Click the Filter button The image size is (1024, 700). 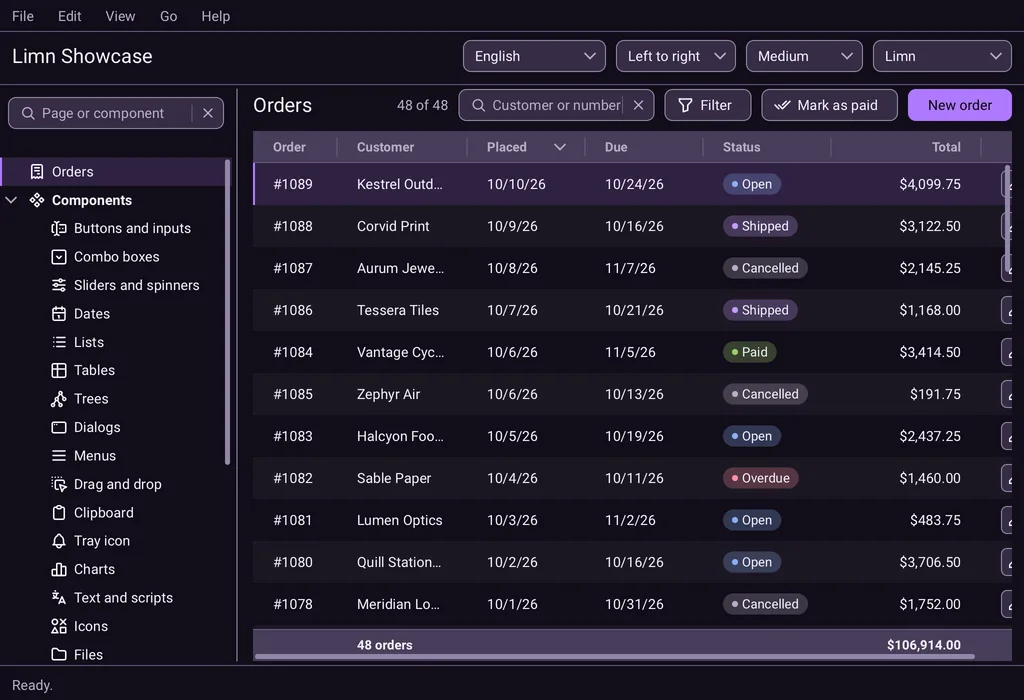click(707, 105)
